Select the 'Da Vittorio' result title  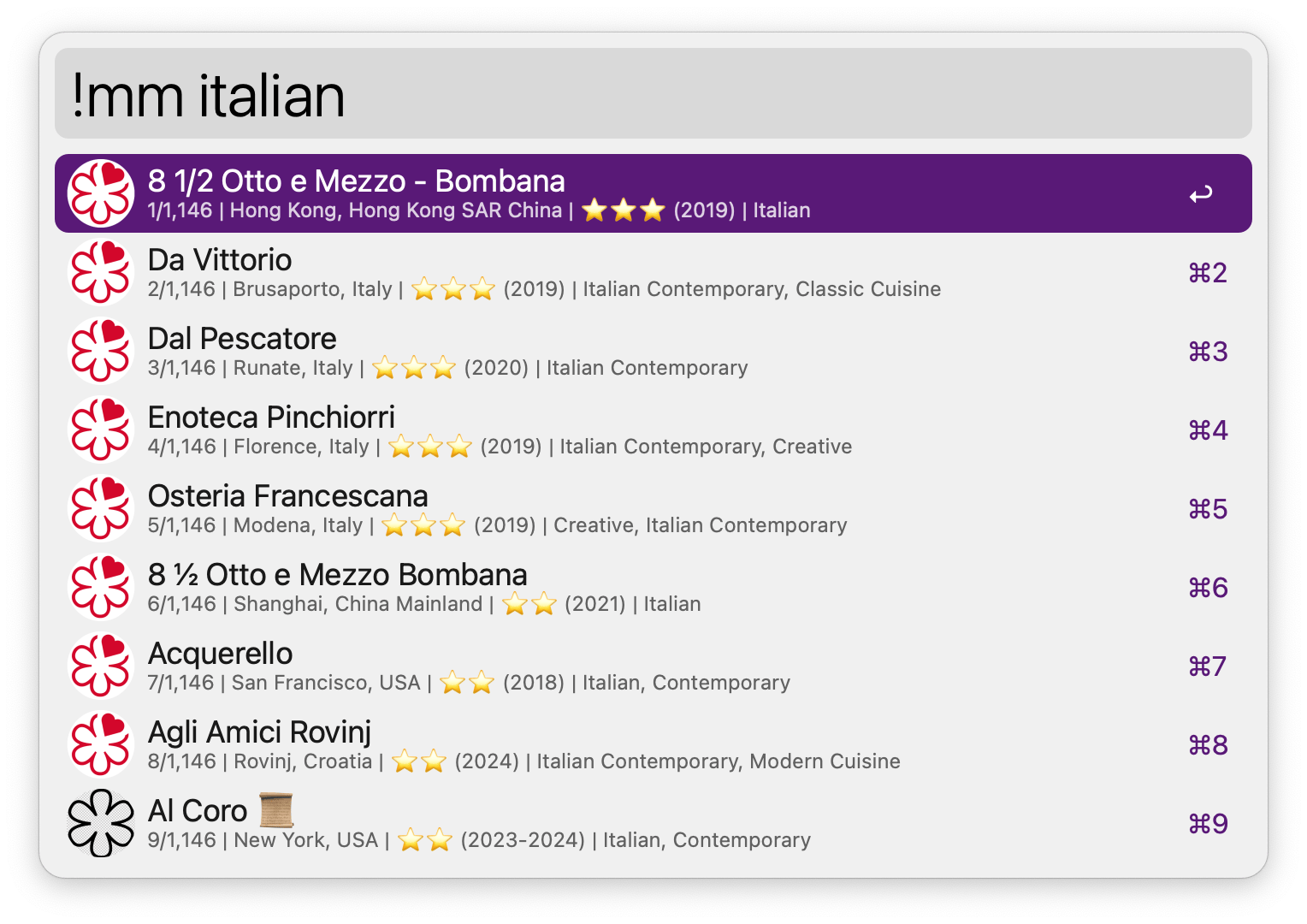pos(220,260)
